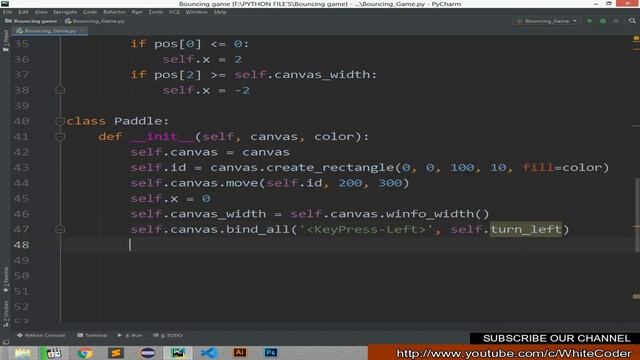Click '<KeyPress-Left>' string on line 47
640x360 pixels.
(366, 229)
